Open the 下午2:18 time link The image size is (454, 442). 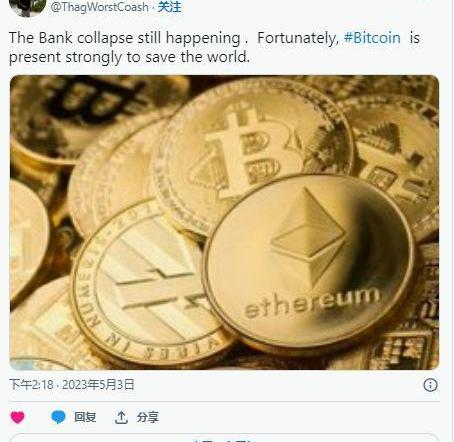pos(31,385)
